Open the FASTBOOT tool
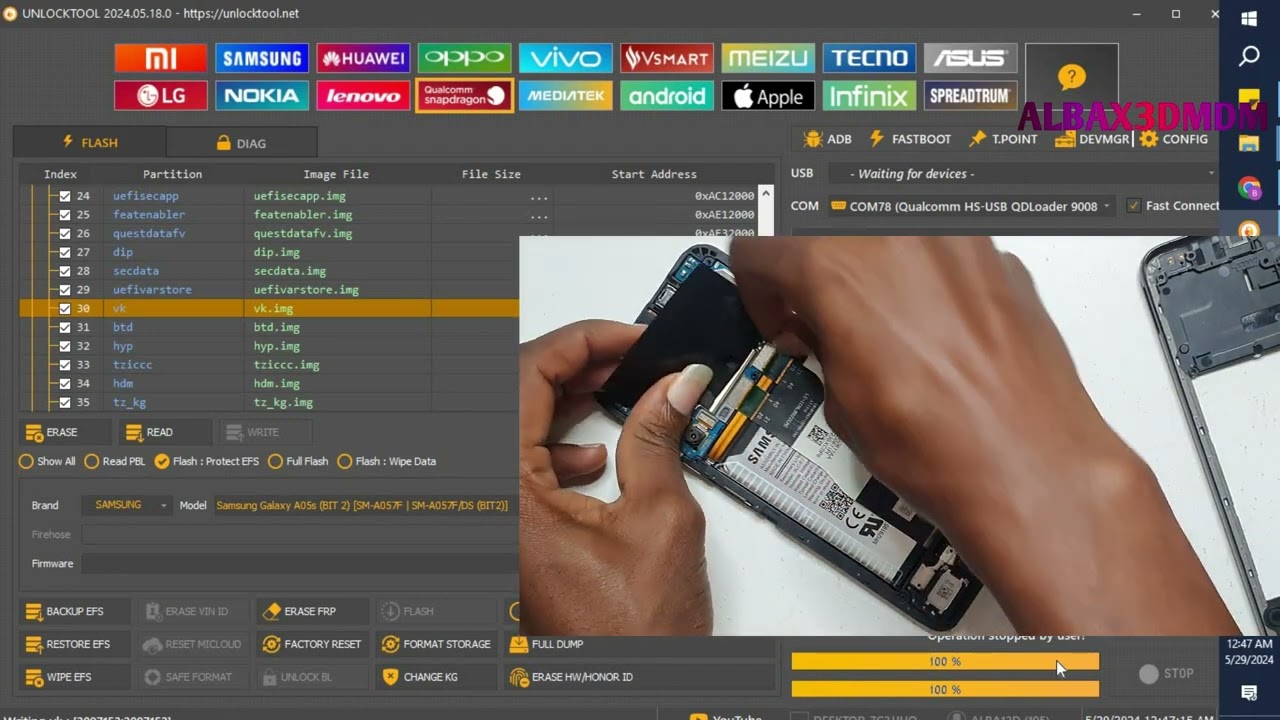1280x720 pixels. pos(910,139)
